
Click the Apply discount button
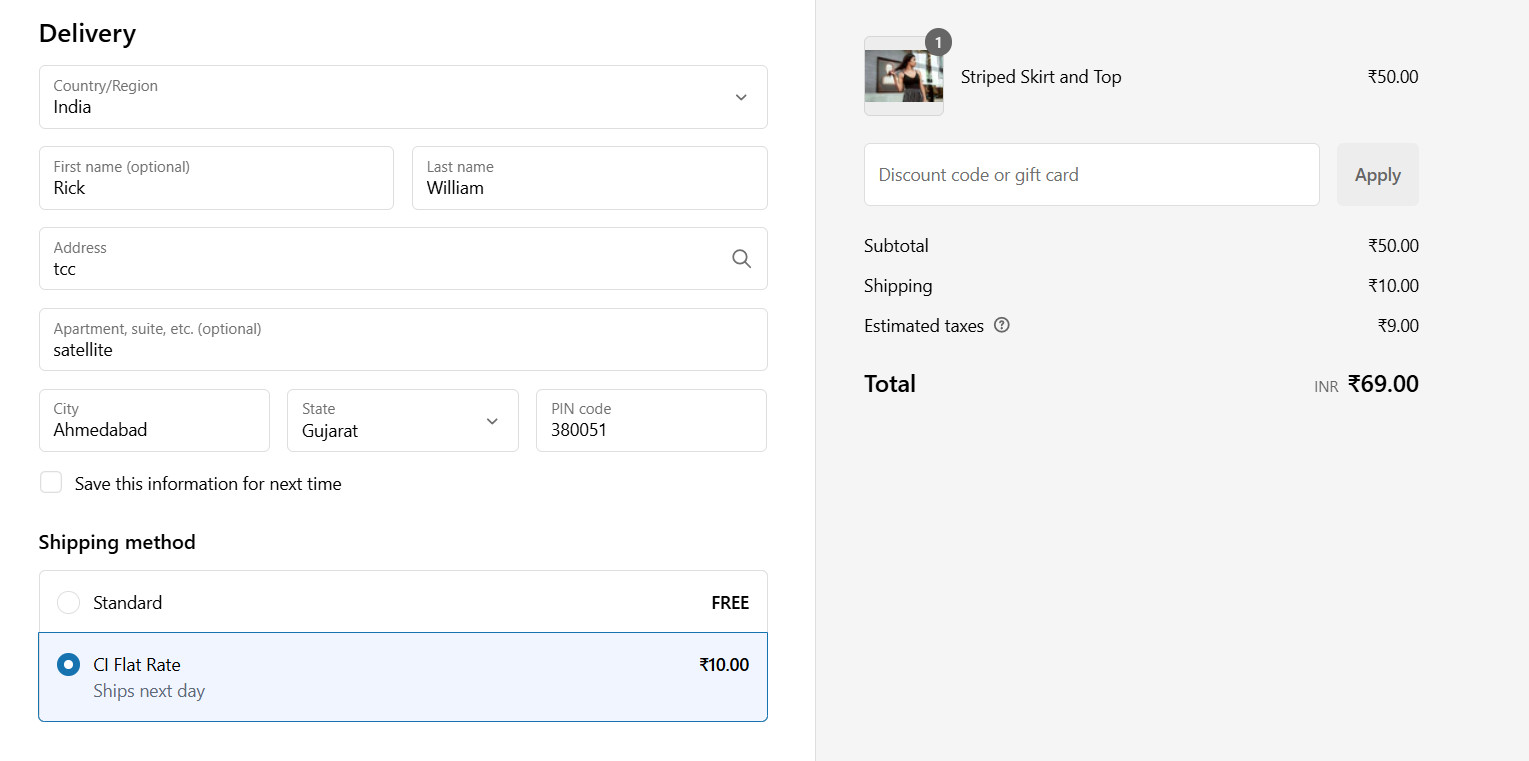(x=1377, y=174)
